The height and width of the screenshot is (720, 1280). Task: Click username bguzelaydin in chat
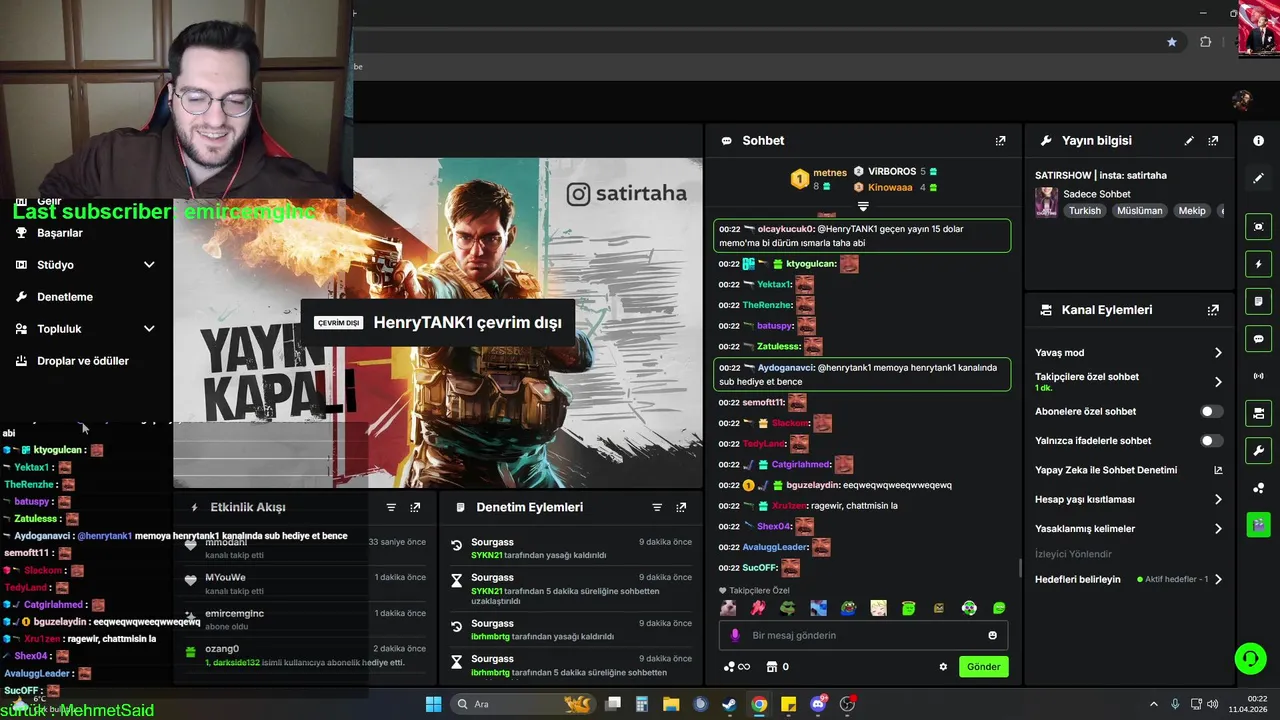813,485
